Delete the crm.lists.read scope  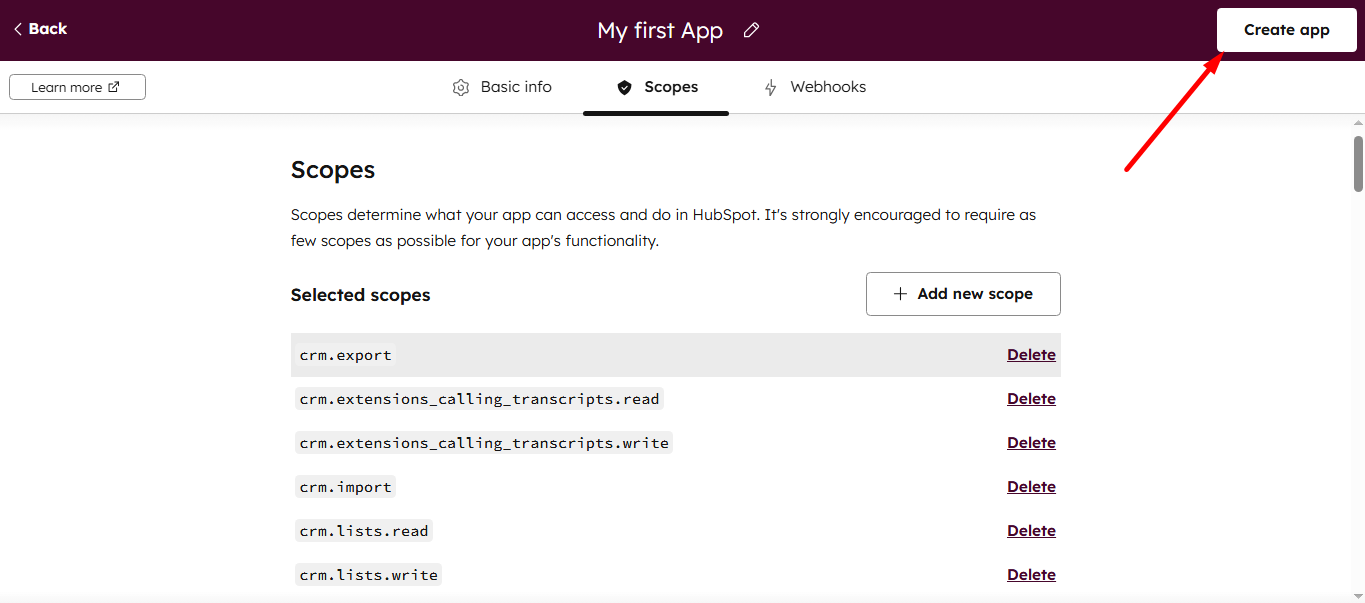click(x=1031, y=530)
